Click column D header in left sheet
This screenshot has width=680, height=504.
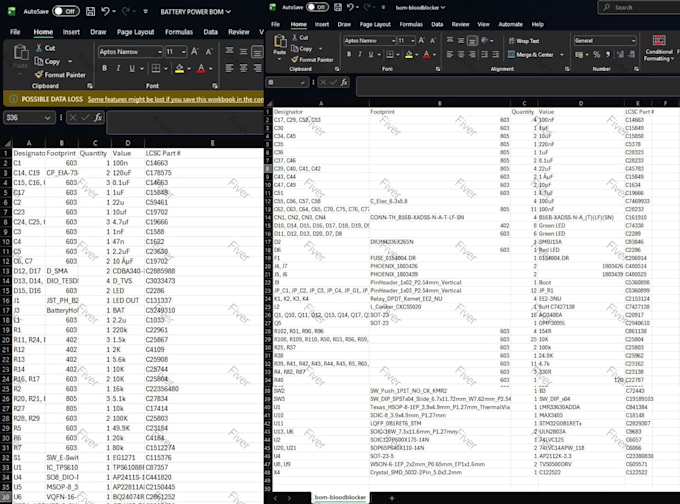(128, 143)
